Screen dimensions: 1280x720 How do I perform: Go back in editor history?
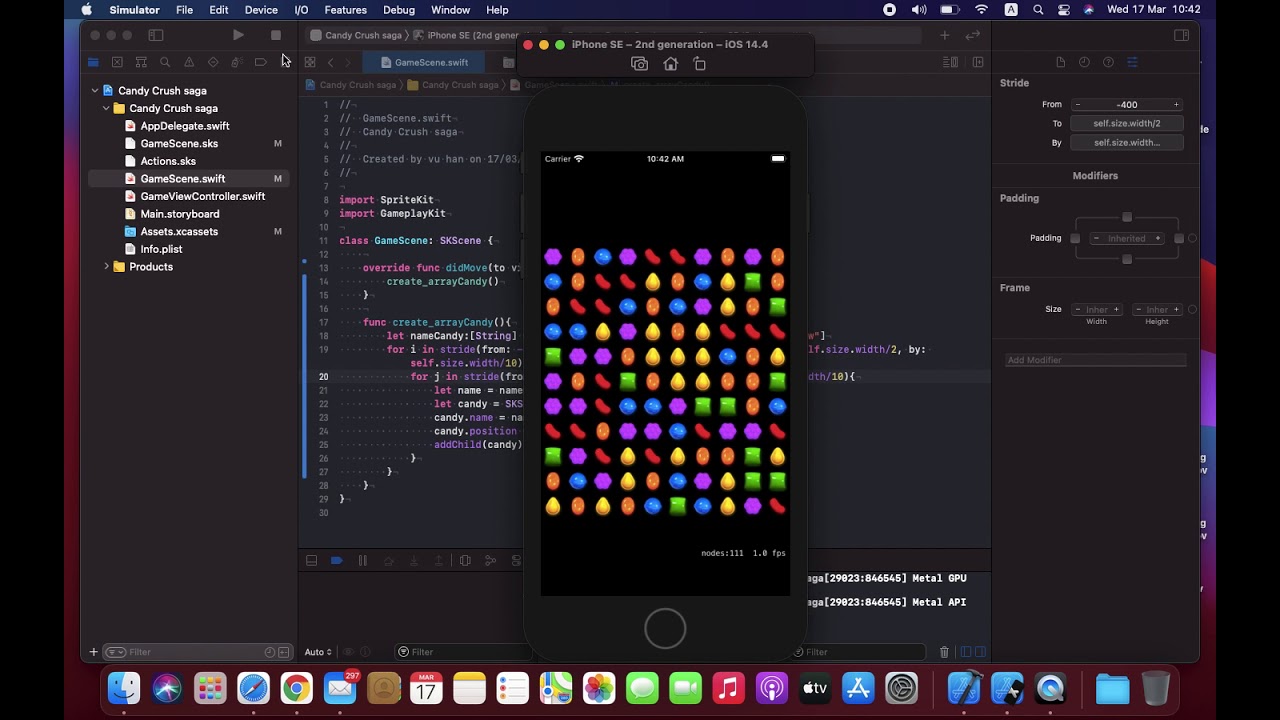click(x=330, y=62)
